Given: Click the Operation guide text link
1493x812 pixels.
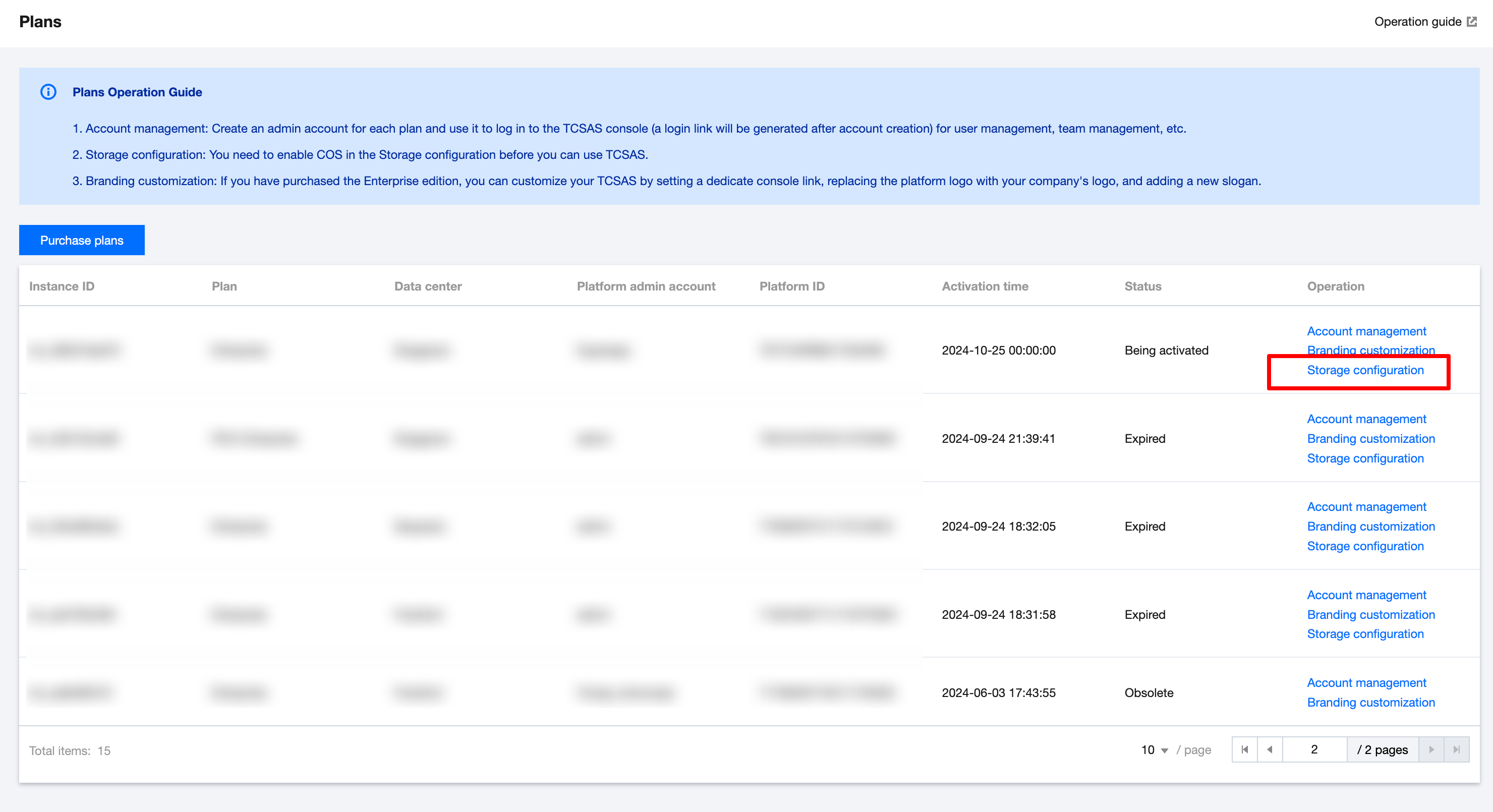Looking at the screenshot, I should point(1417,22).
